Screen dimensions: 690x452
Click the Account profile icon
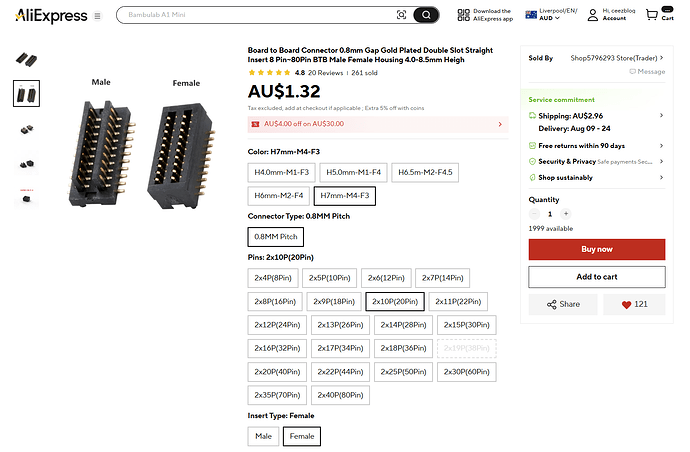pos(593,15)
